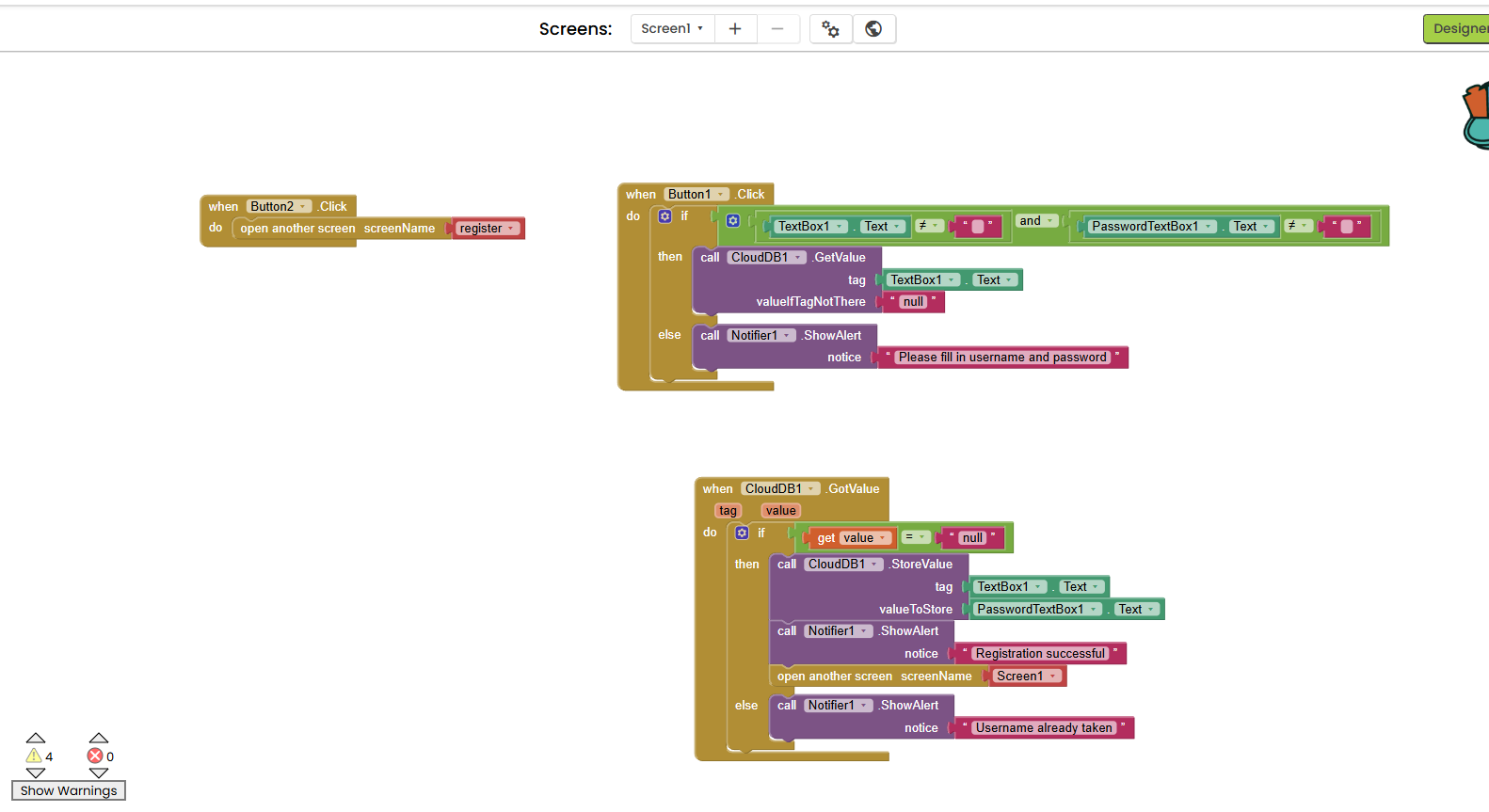The width and height of the screenshot is (1489, 812).
Task: Click the orange 'value' parameter block
Action: tap(780, 511)
